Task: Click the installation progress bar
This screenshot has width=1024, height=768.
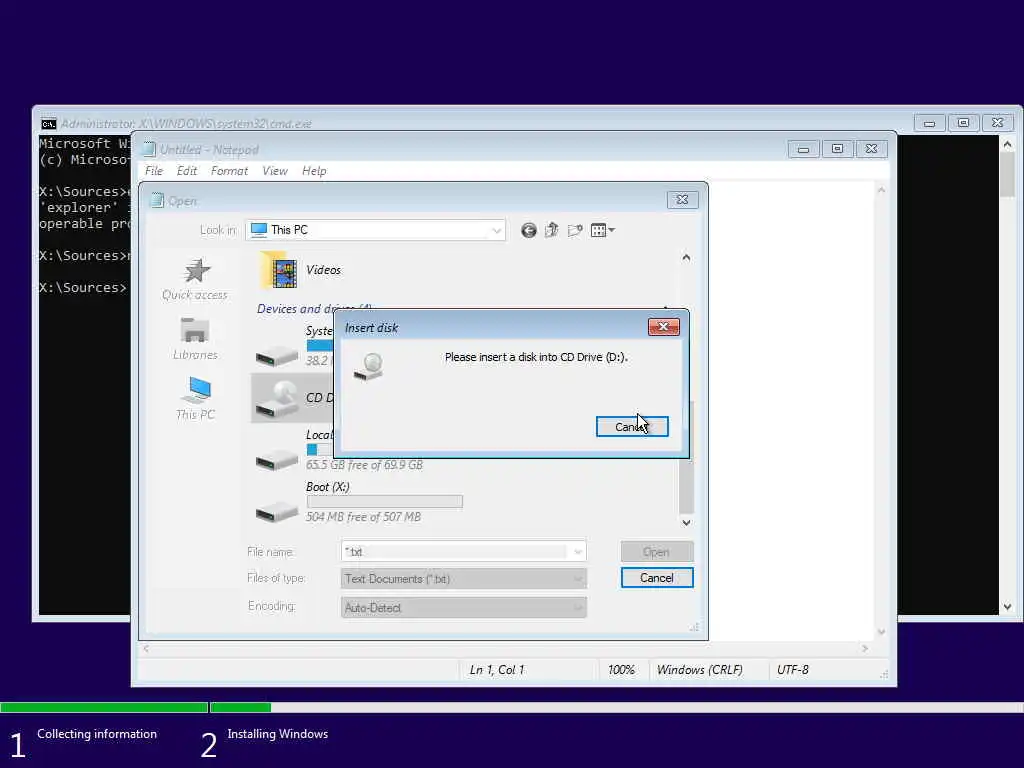Action: point(512,707)
